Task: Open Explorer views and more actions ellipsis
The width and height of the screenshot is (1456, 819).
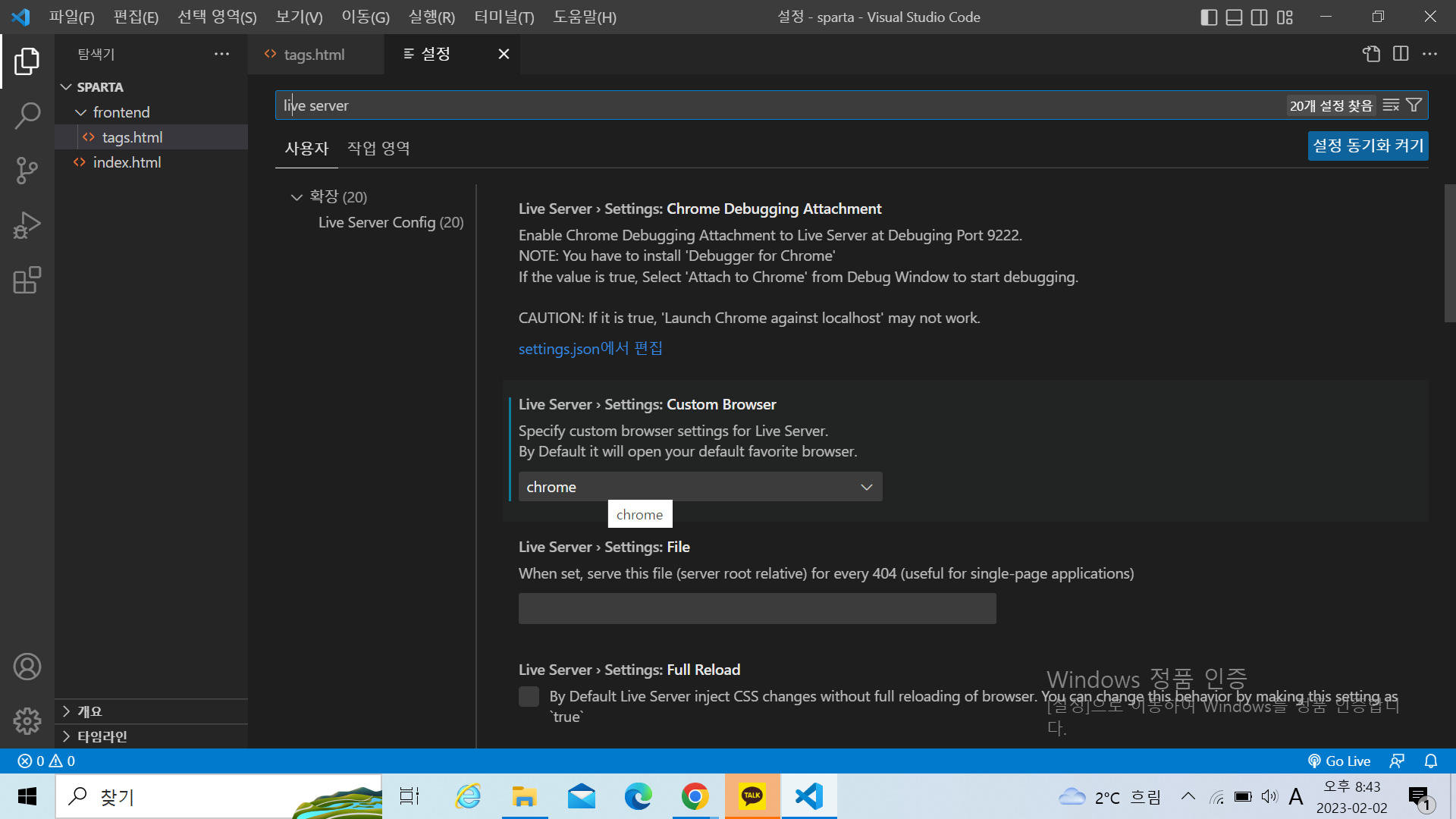Action: tap(221, 54)
